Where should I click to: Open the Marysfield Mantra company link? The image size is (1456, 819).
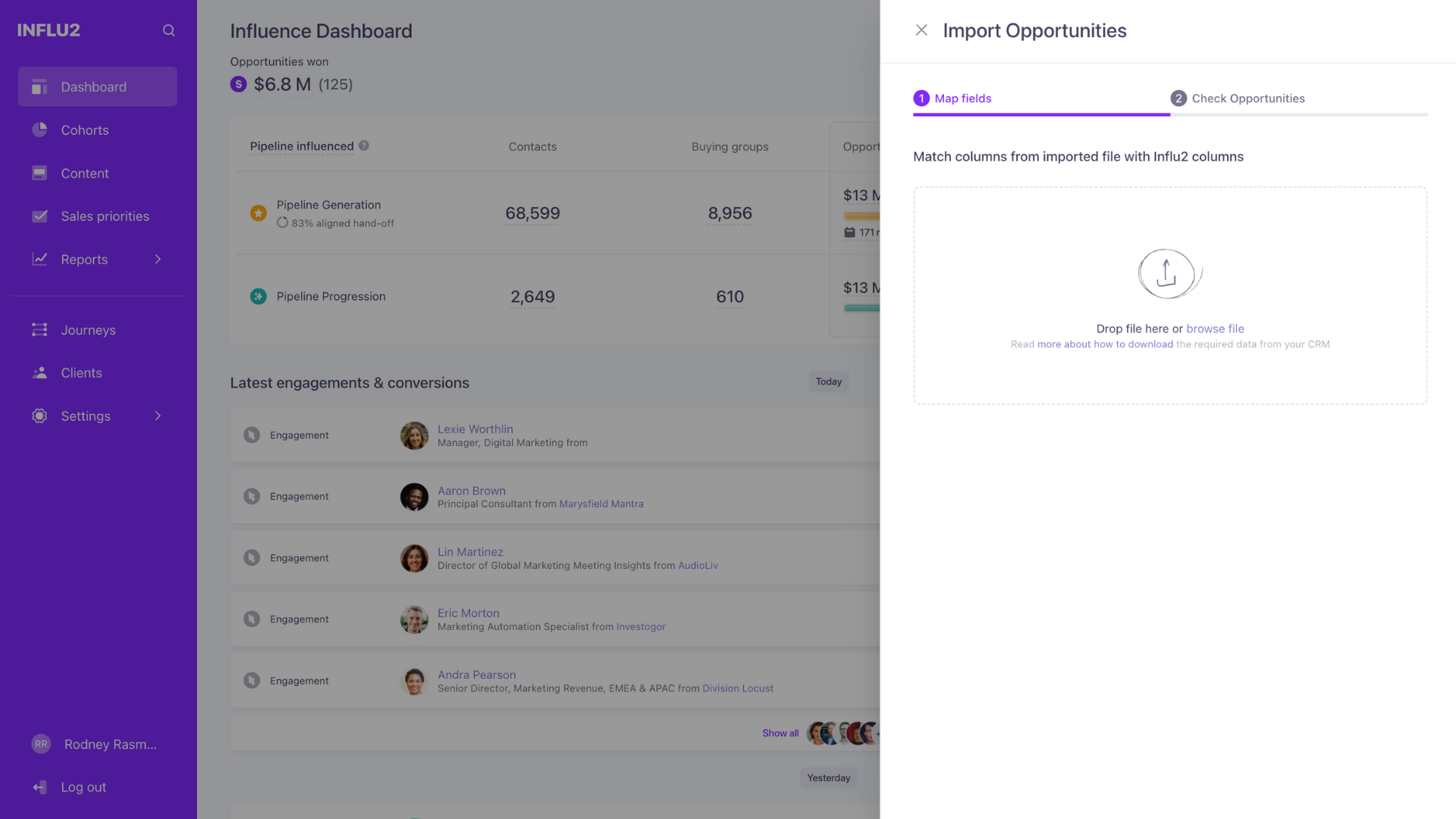[x=601, y=504]
